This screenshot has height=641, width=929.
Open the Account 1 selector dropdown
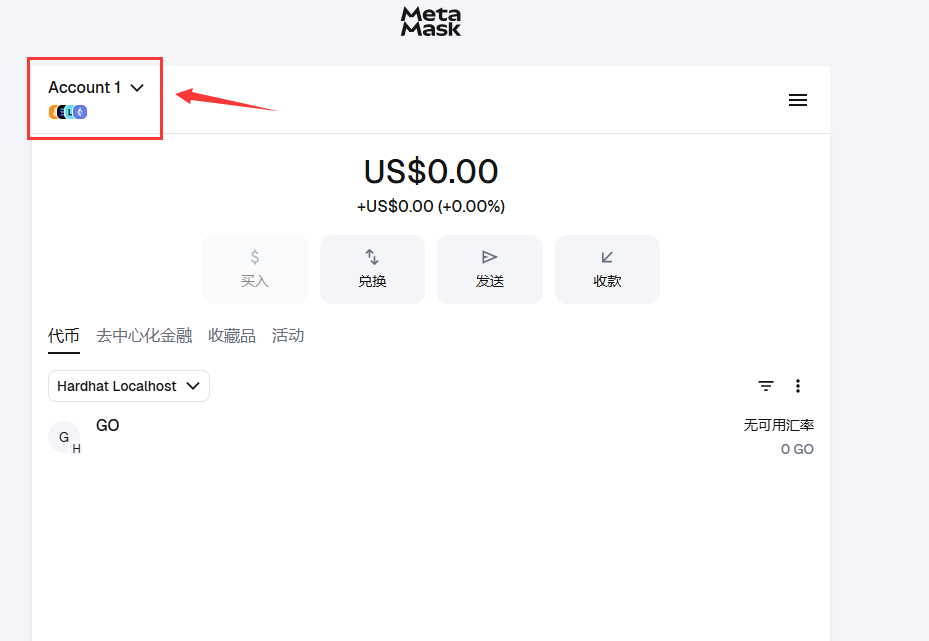coord(96,88)
